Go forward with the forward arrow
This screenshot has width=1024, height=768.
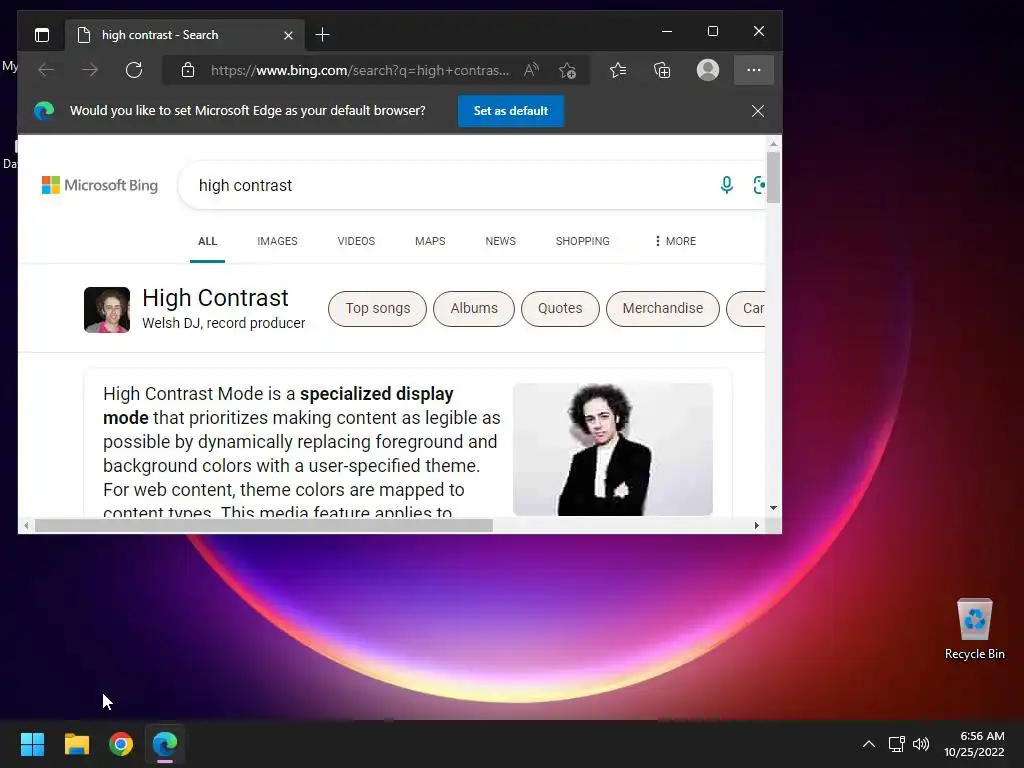(90, 70)
